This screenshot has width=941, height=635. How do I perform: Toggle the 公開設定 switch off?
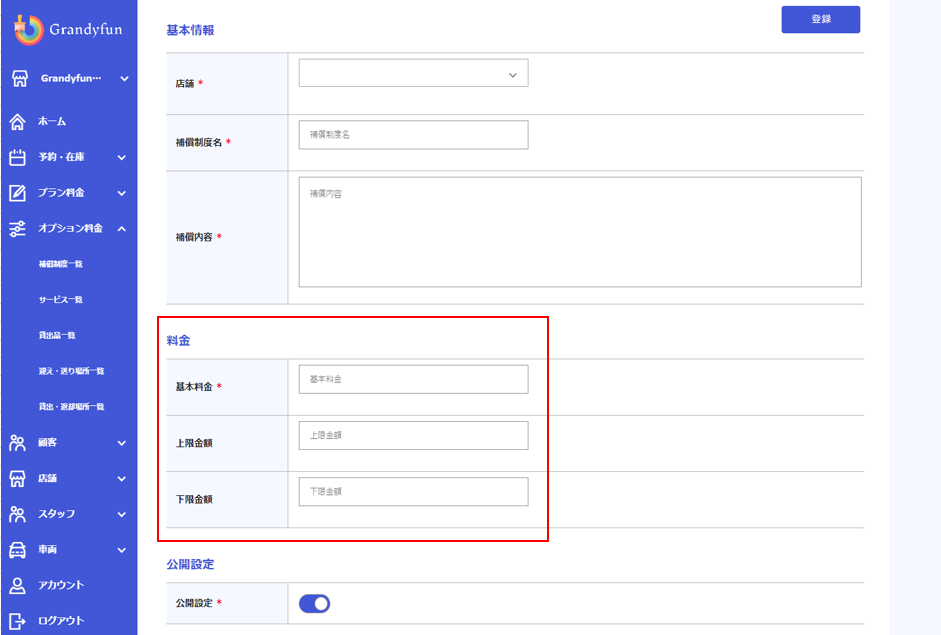pos(314,603)
